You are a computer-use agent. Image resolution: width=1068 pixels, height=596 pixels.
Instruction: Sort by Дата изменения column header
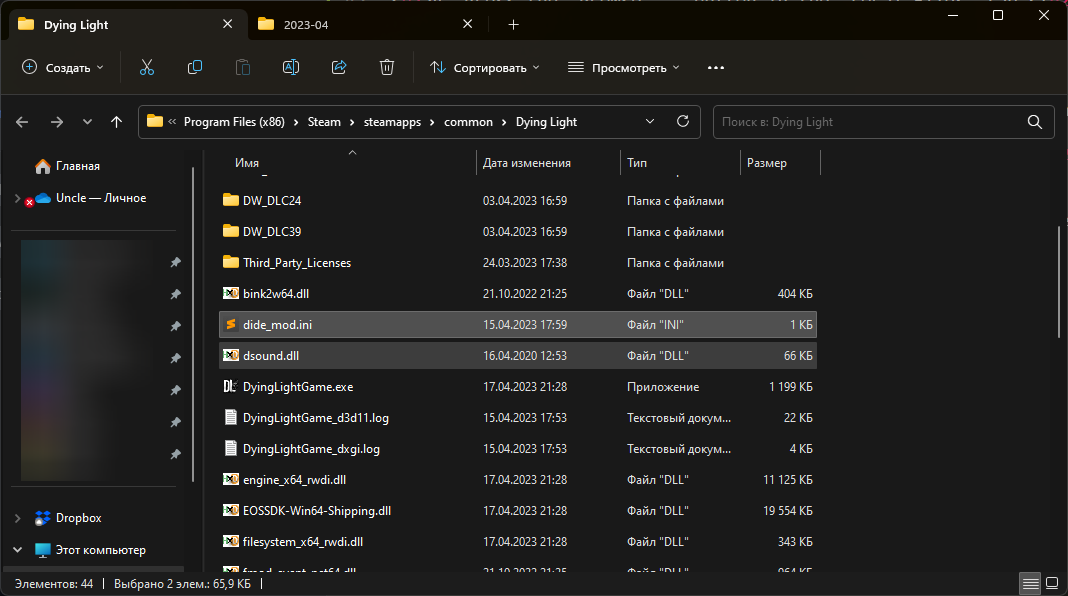527,163
